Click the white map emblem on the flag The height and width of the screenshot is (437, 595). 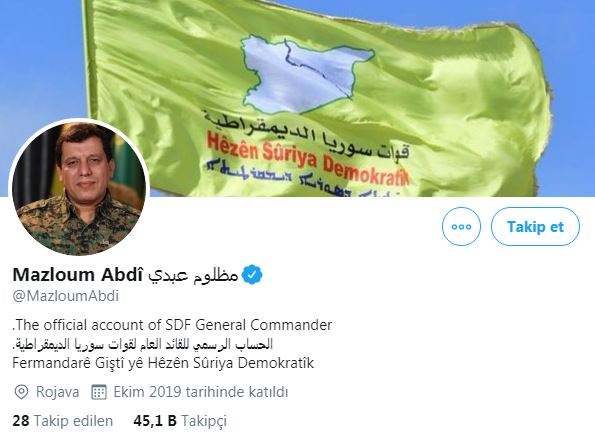(307, 74)
